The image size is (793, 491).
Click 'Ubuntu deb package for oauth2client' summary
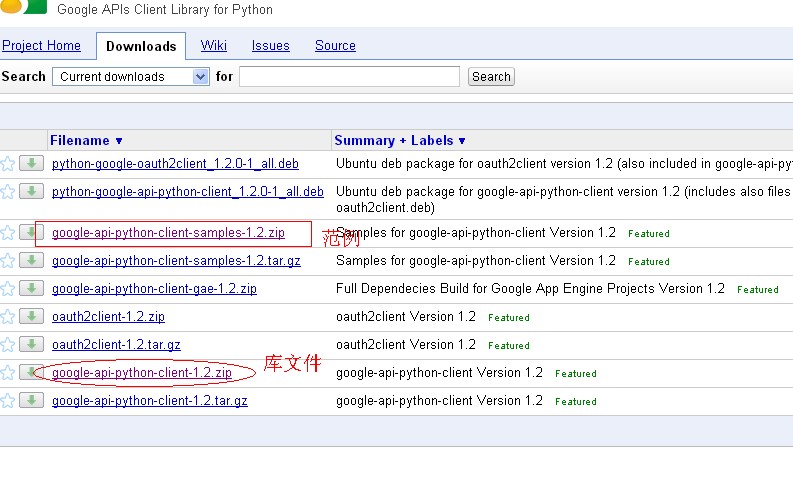click(x=564, y=164)
